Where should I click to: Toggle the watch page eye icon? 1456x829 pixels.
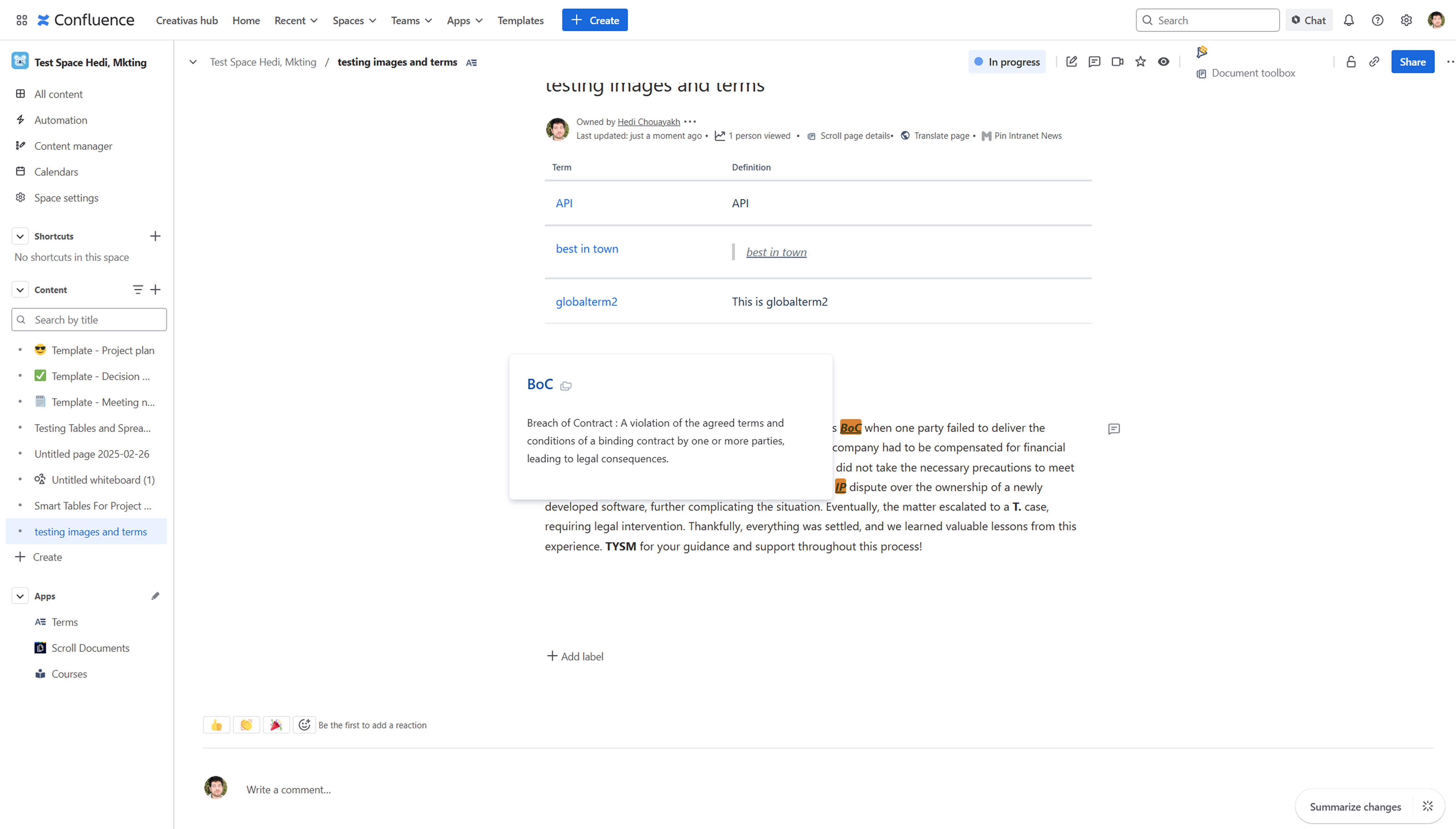[1164, 61]
